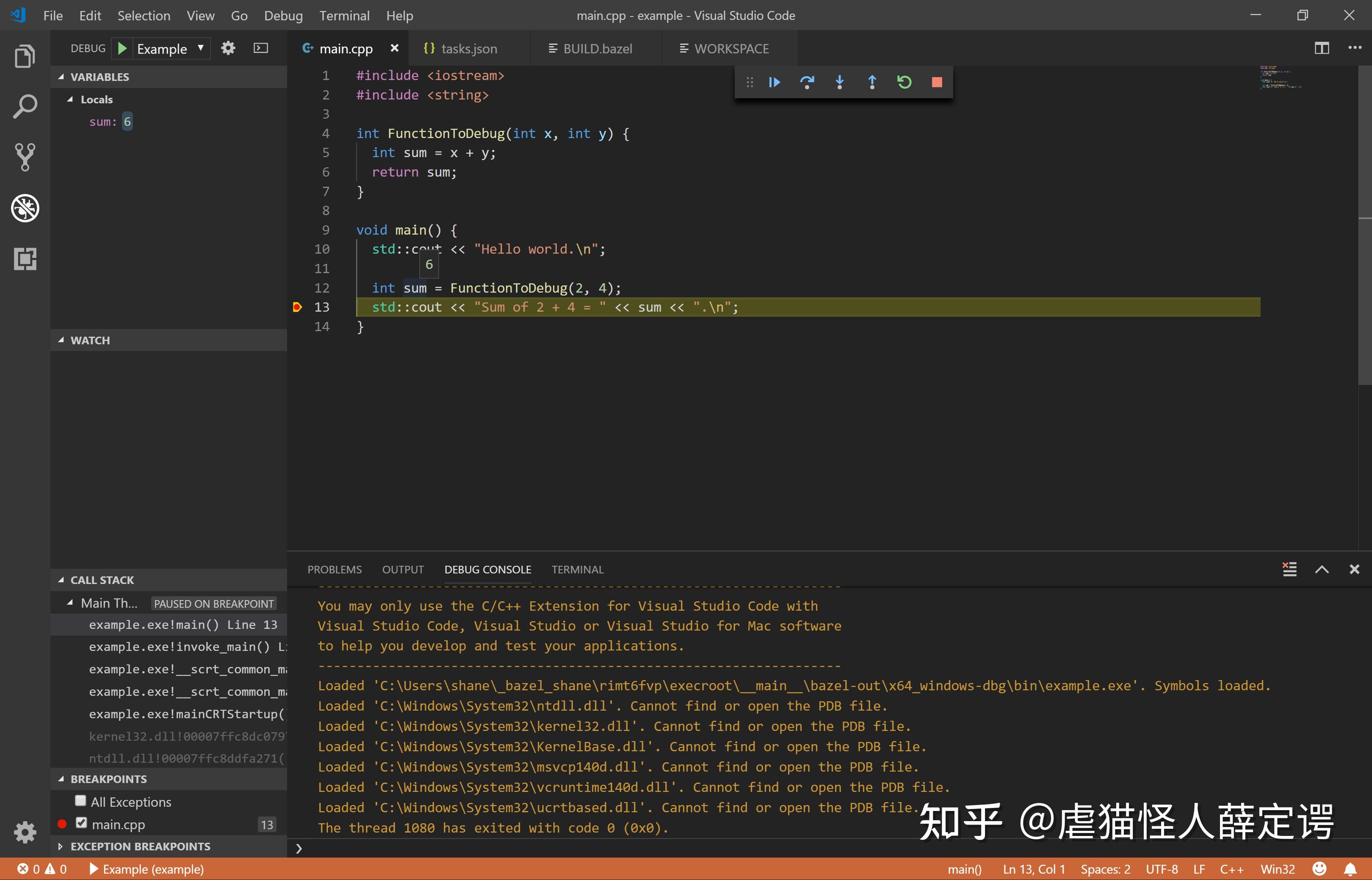Select the Step Over icon
The height and width of the screenshot is (880, 1372).
807,82
